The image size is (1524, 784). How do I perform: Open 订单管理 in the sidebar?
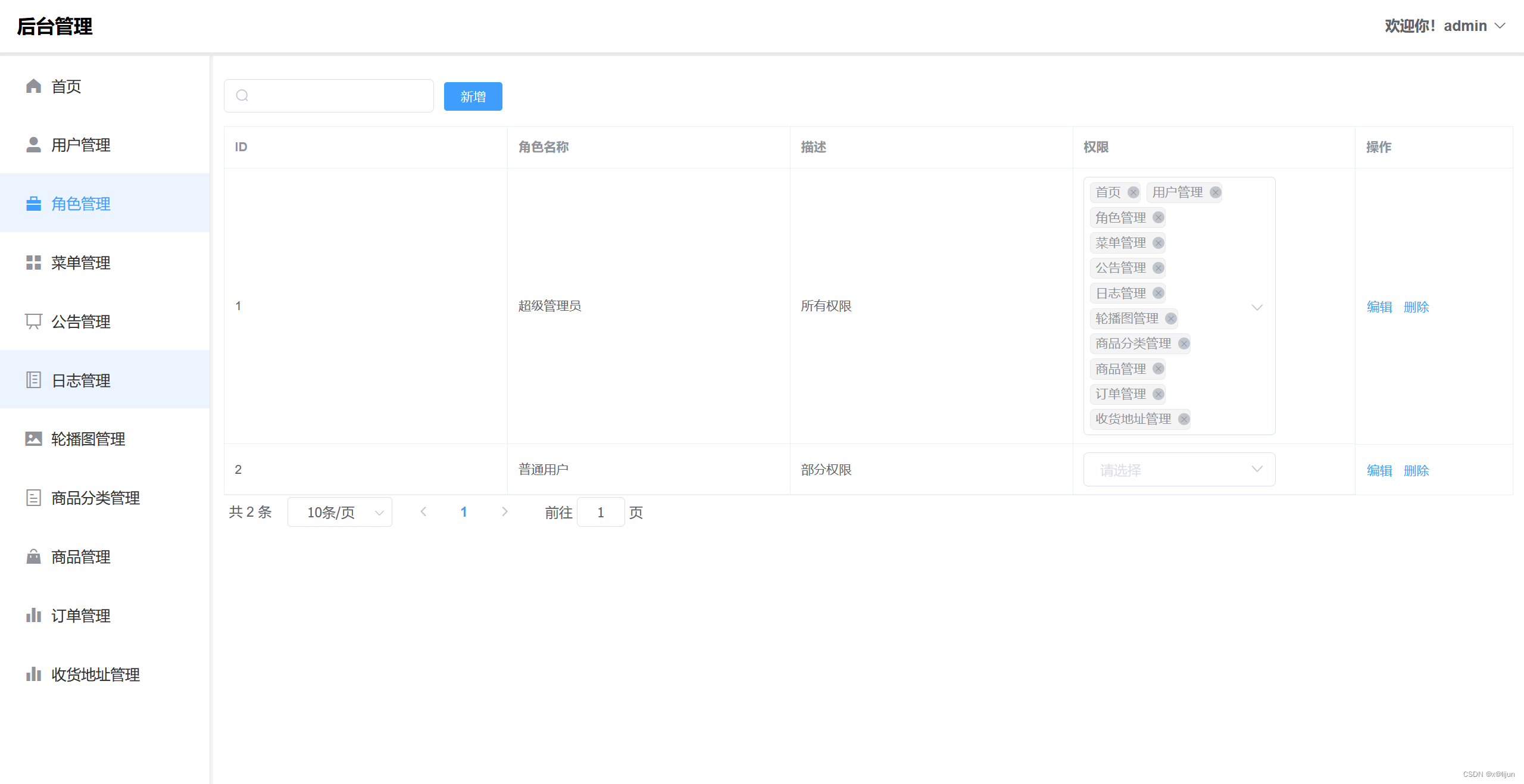pos(105,615)
